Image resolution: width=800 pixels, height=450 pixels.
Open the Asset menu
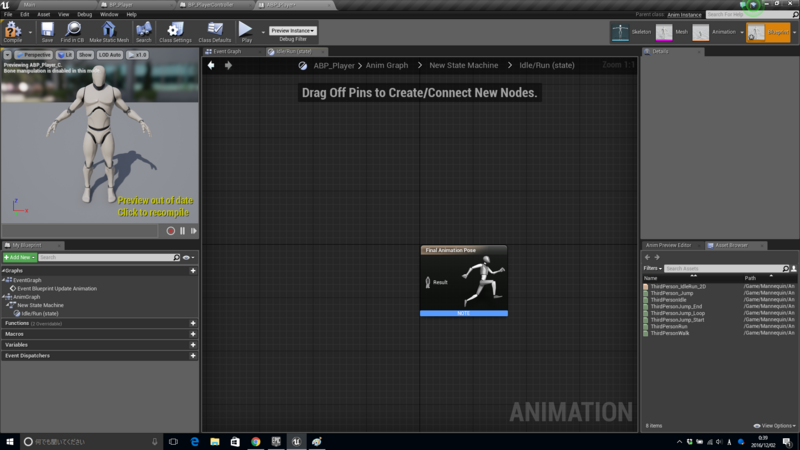[x=43, y=14]
